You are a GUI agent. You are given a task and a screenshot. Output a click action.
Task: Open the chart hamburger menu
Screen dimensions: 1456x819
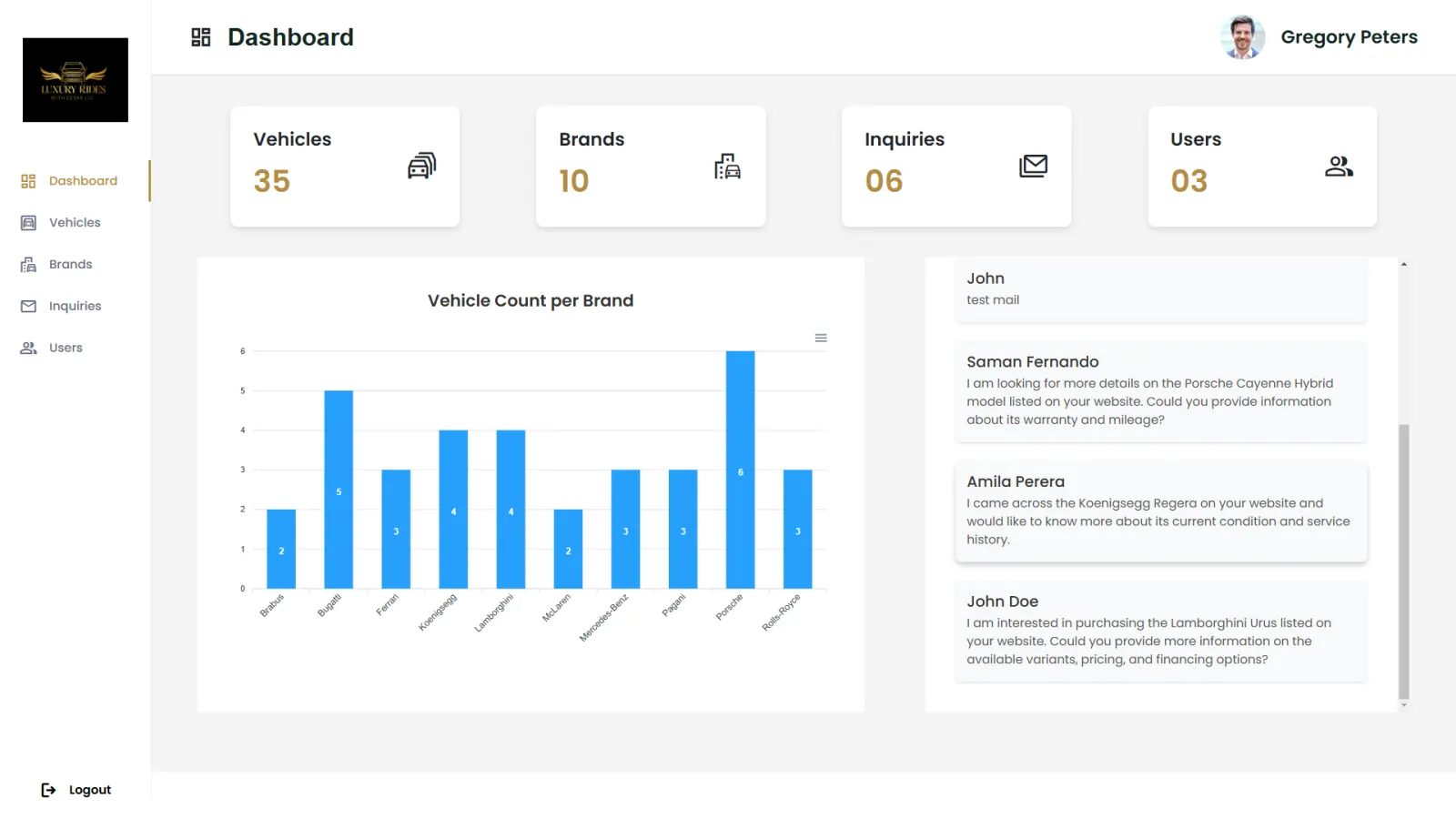821,338
